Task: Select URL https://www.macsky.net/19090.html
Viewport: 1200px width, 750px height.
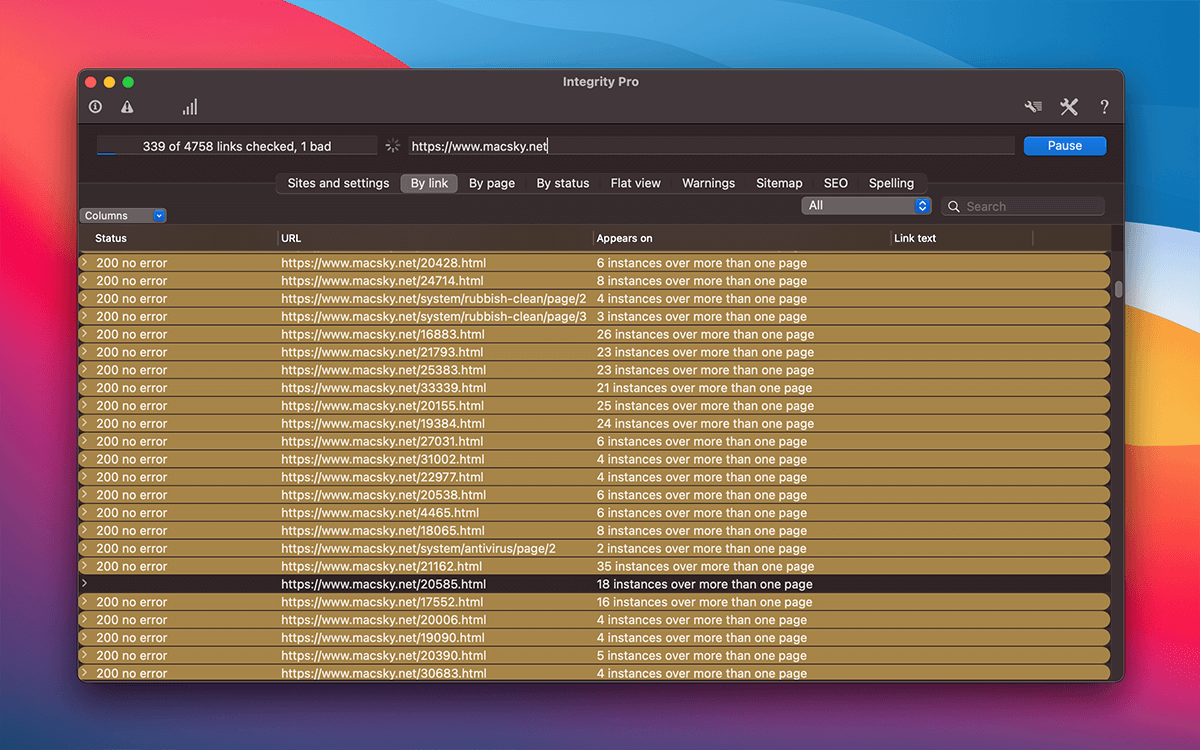Action: (382, 638)
